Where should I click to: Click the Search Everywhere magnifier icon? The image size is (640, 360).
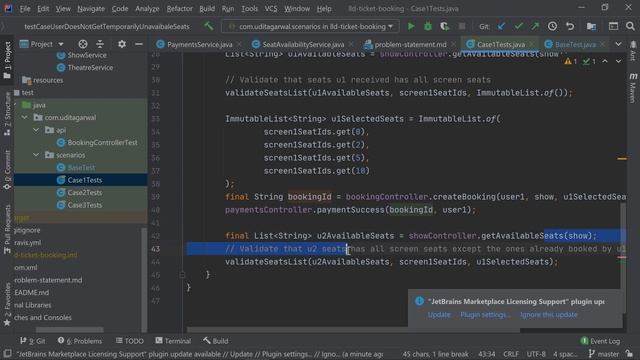630,27
